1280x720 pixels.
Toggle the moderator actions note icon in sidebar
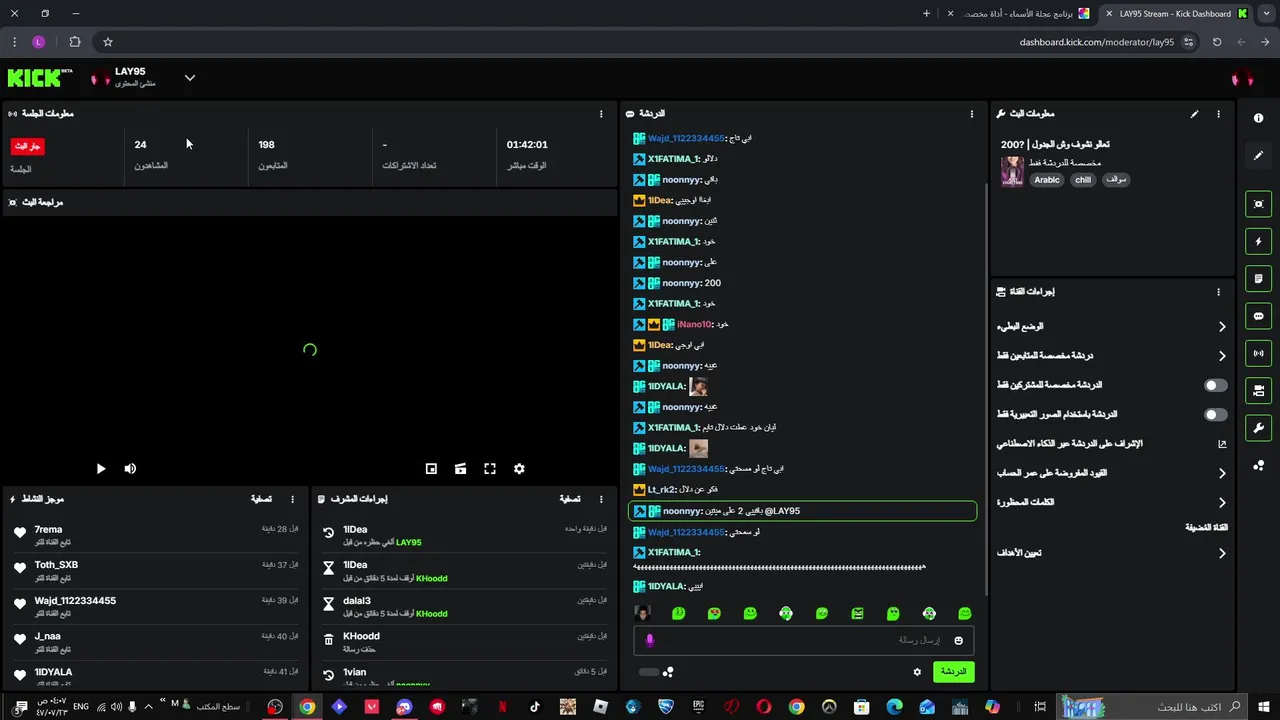tap(1258, 279)
